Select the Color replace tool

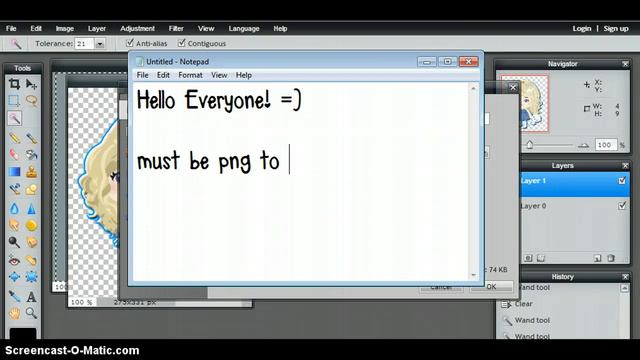tap(14, 189)
